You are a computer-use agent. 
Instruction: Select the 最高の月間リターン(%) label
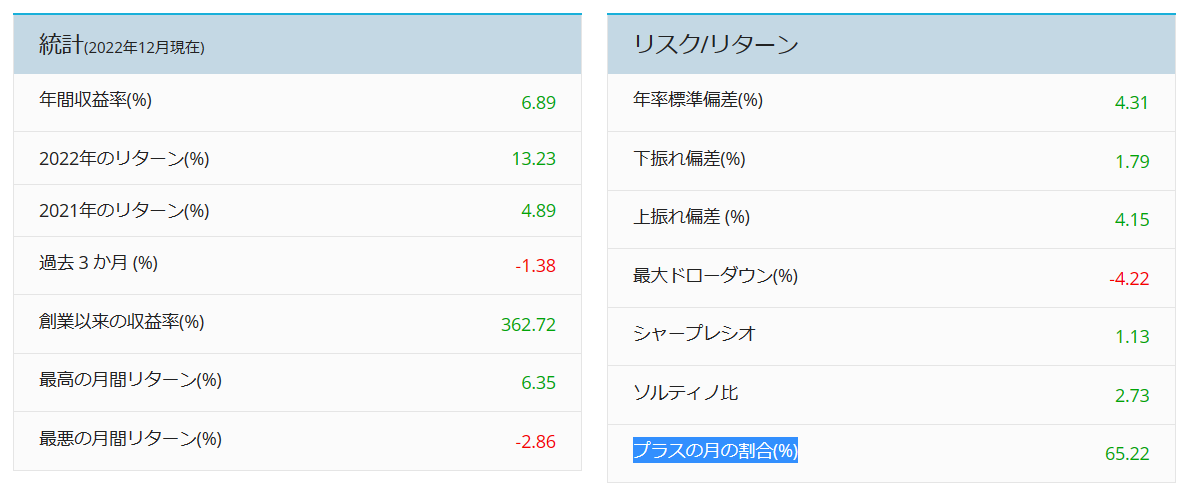point(131,380)
